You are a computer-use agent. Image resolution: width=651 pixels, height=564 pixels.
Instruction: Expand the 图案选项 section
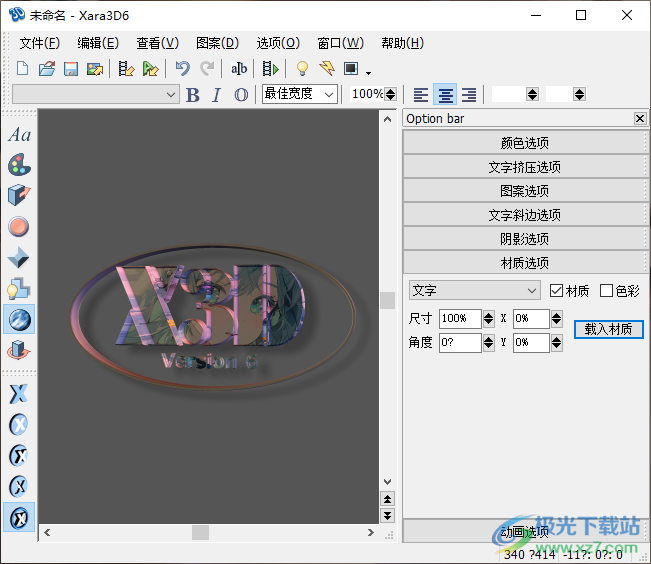pyautogui.click(x=525, y=191)
